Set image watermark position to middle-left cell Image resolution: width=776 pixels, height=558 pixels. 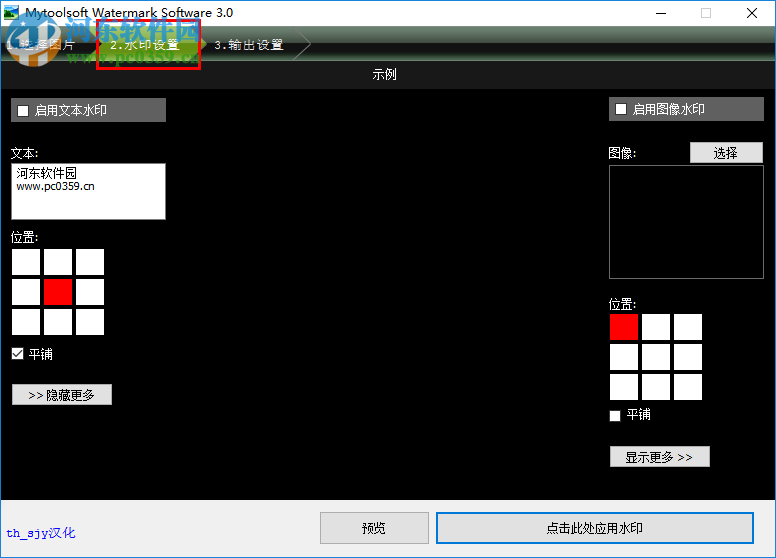[x=624, y=357]
